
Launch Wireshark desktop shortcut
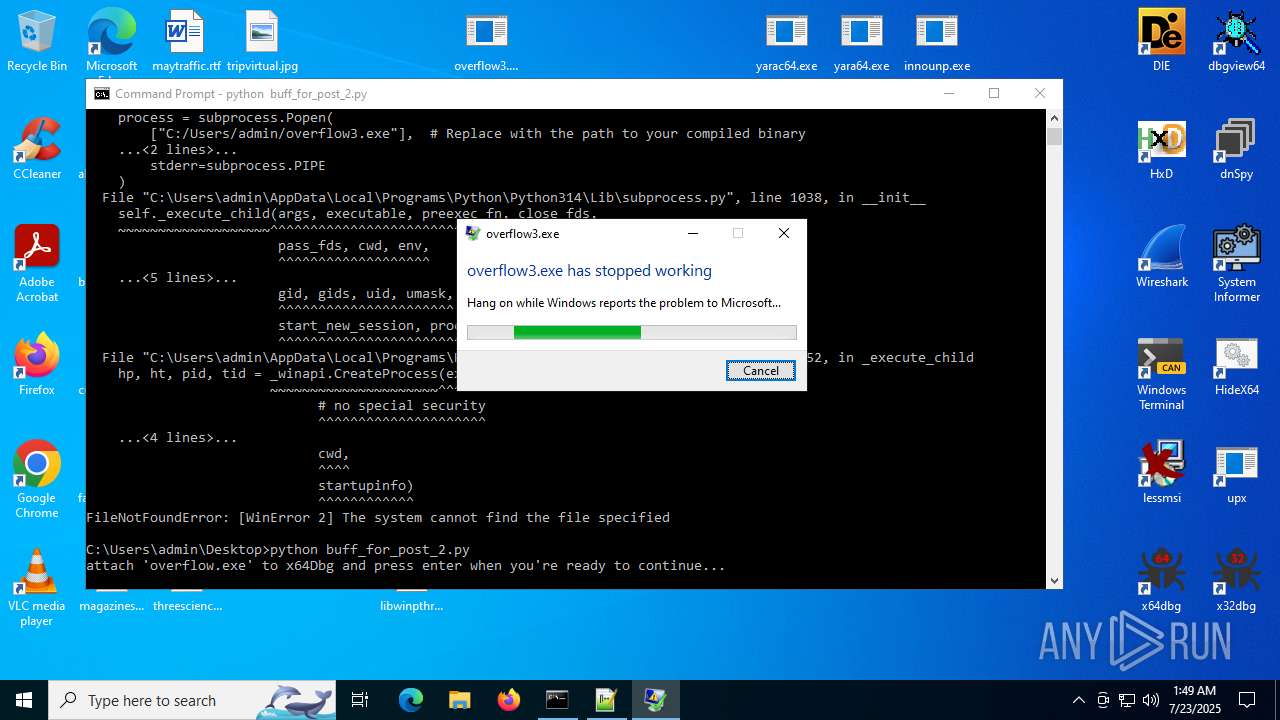1161,257
